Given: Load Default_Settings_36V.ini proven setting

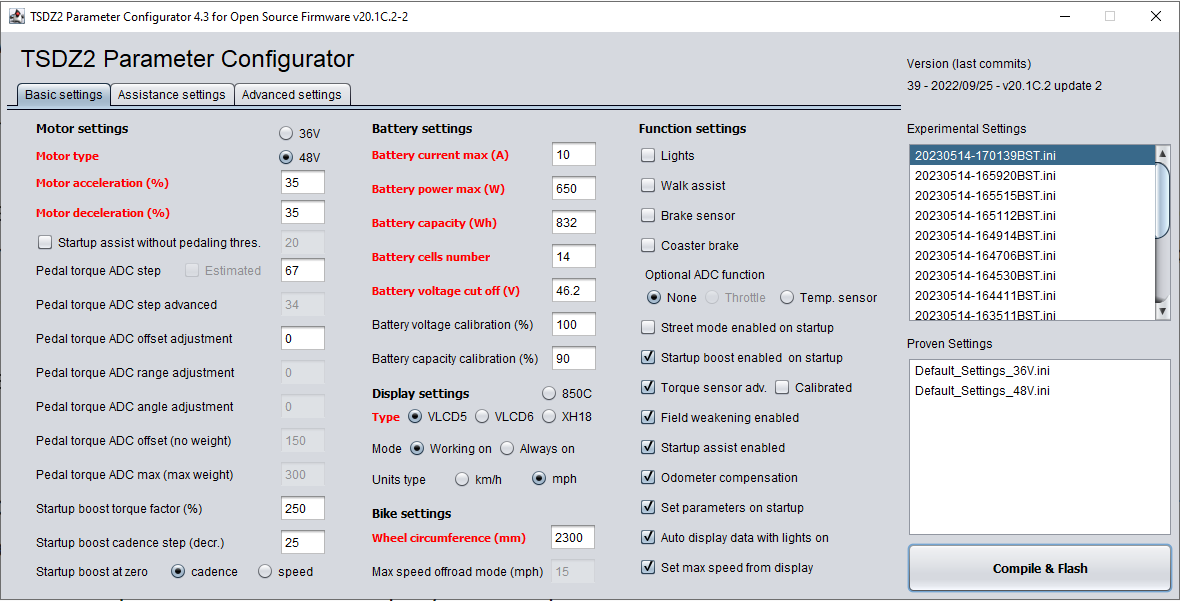Looking at the screenshot, I should [1039, 371].
